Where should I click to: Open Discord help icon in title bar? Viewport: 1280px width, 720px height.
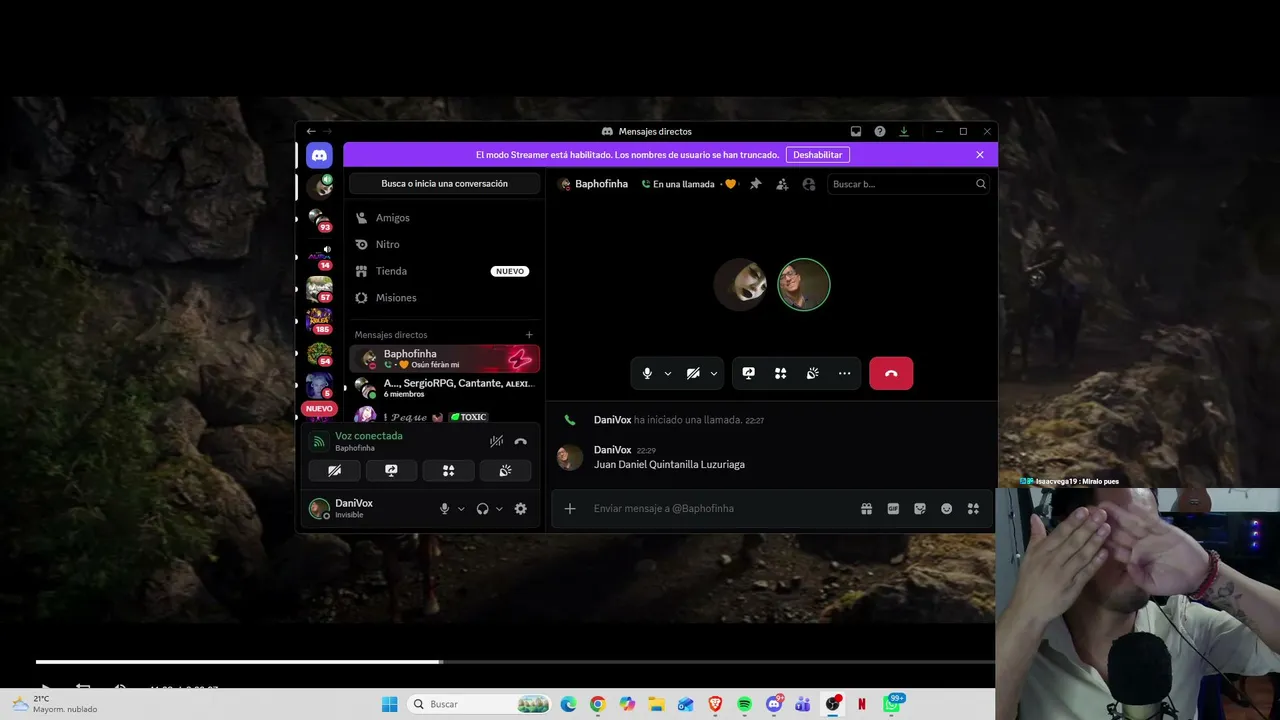pos(880,131)
